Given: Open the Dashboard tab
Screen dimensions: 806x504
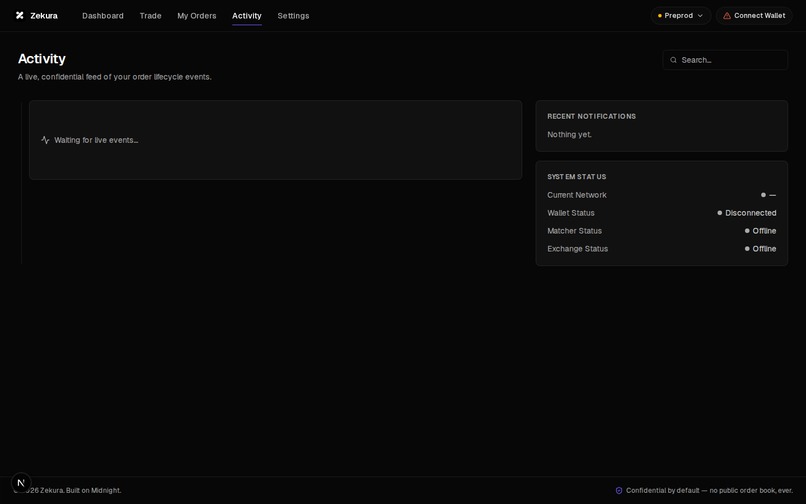Looking at the screenshot, I should point(103,16).
